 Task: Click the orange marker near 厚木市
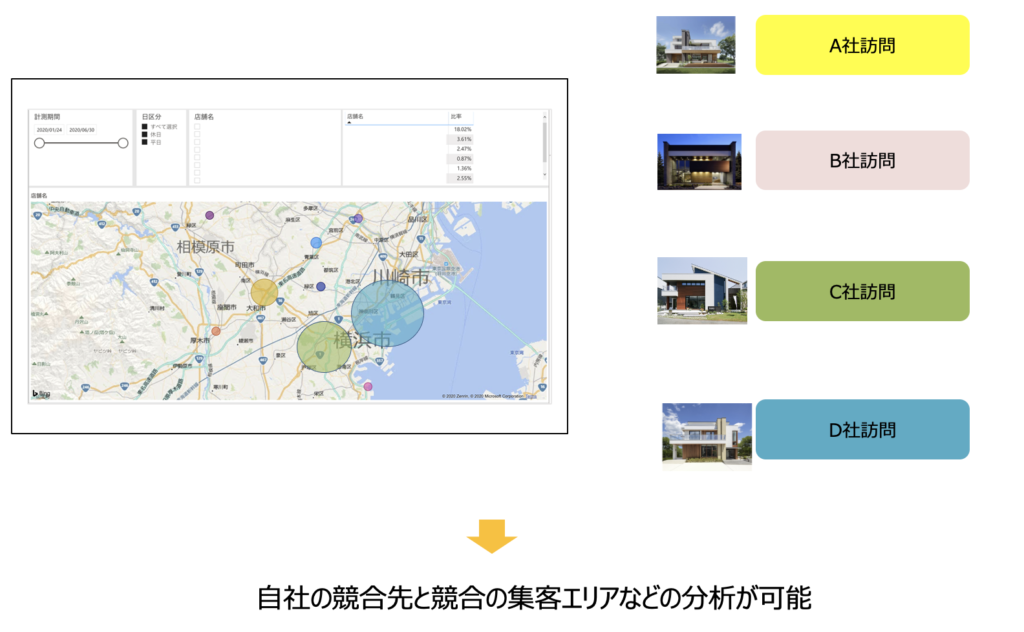[x=216, y=331]
